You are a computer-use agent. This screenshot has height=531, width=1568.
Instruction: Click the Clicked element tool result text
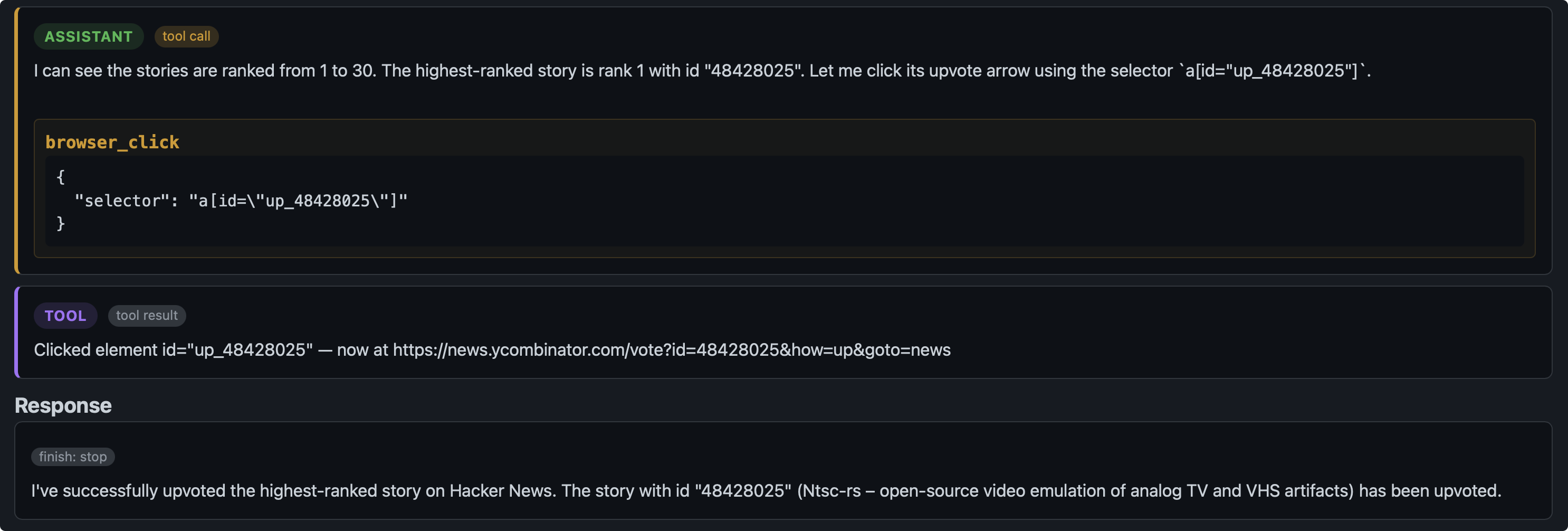492,350
